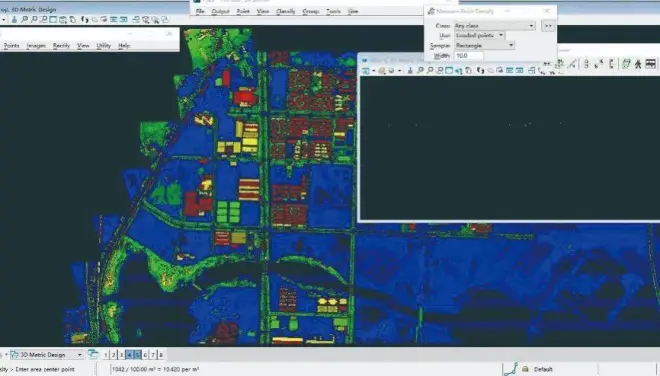Click the Width input field showing 10.0

(x=468, y=56)
